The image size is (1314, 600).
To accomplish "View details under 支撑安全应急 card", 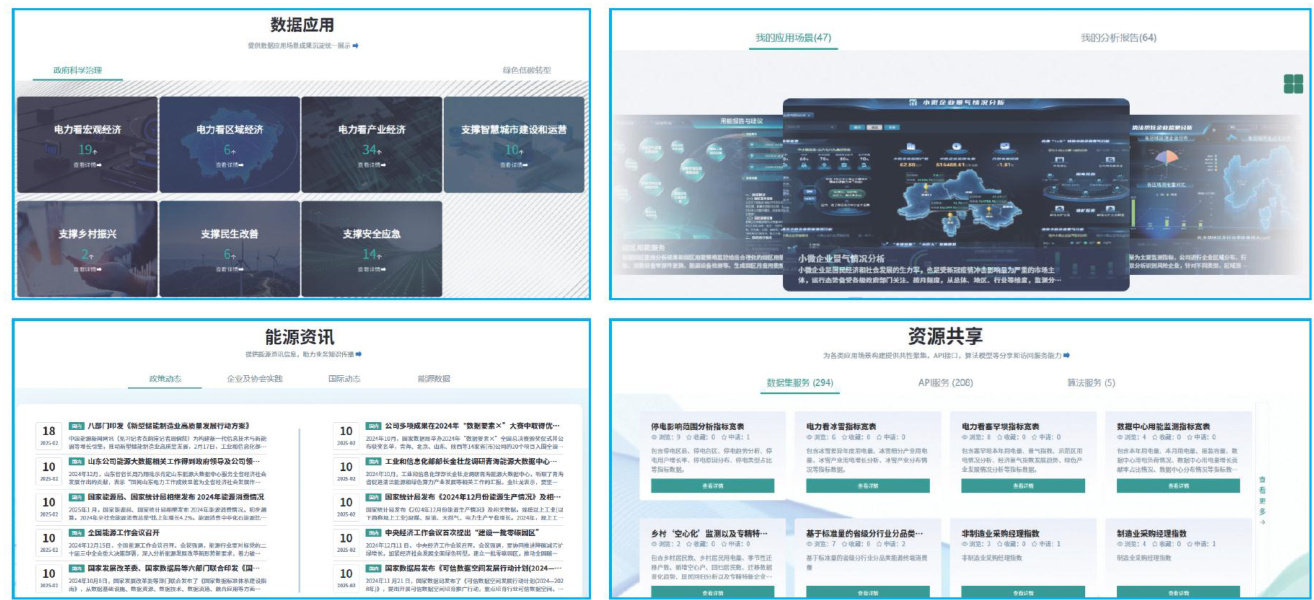I will point(372,269).
